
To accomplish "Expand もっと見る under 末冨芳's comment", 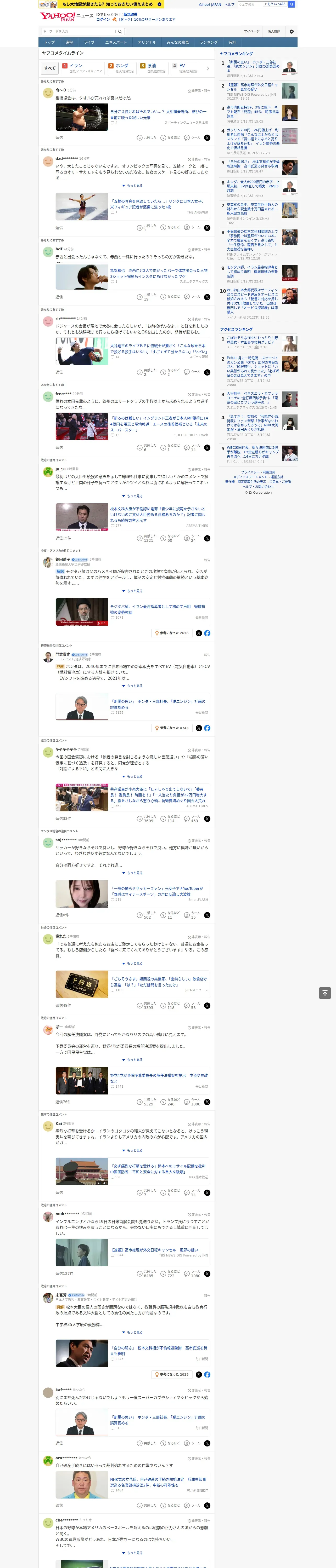I will click(132, 1333).
